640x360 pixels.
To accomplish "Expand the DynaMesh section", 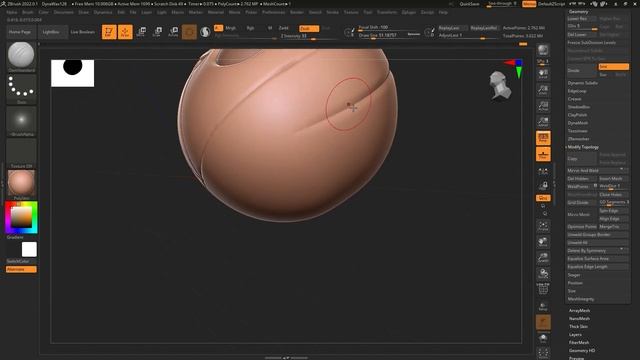I will pyautogui.click(x=578, y=123).
